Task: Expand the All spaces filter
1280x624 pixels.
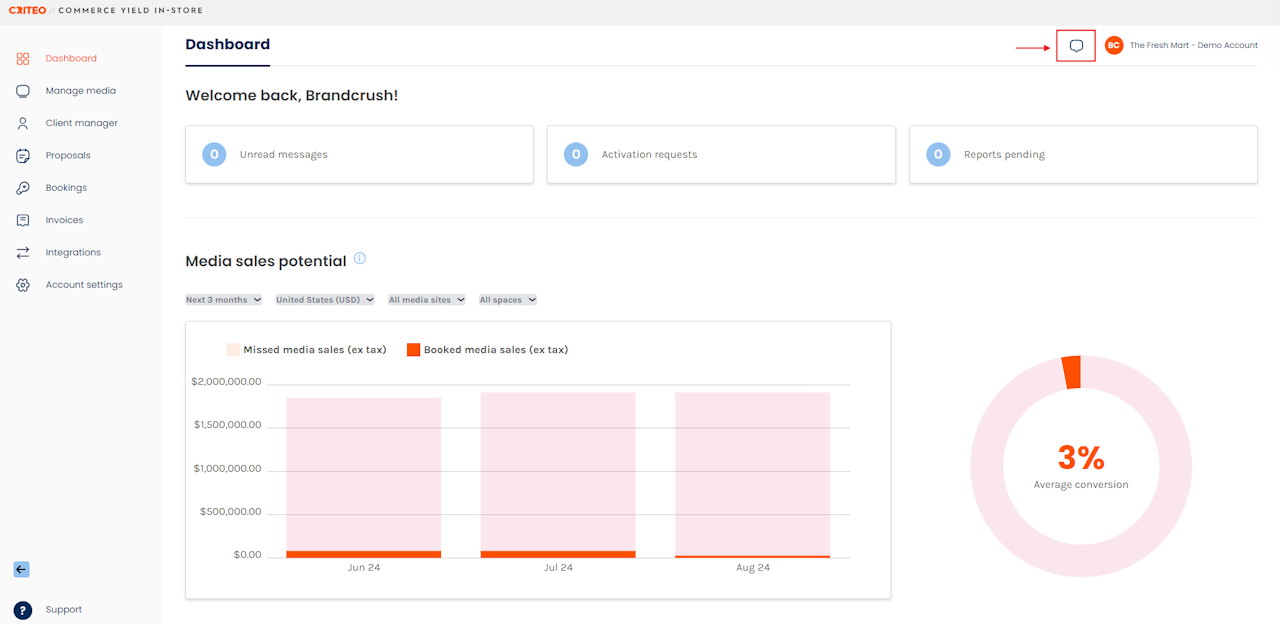Action: click(x=508, y=300)
